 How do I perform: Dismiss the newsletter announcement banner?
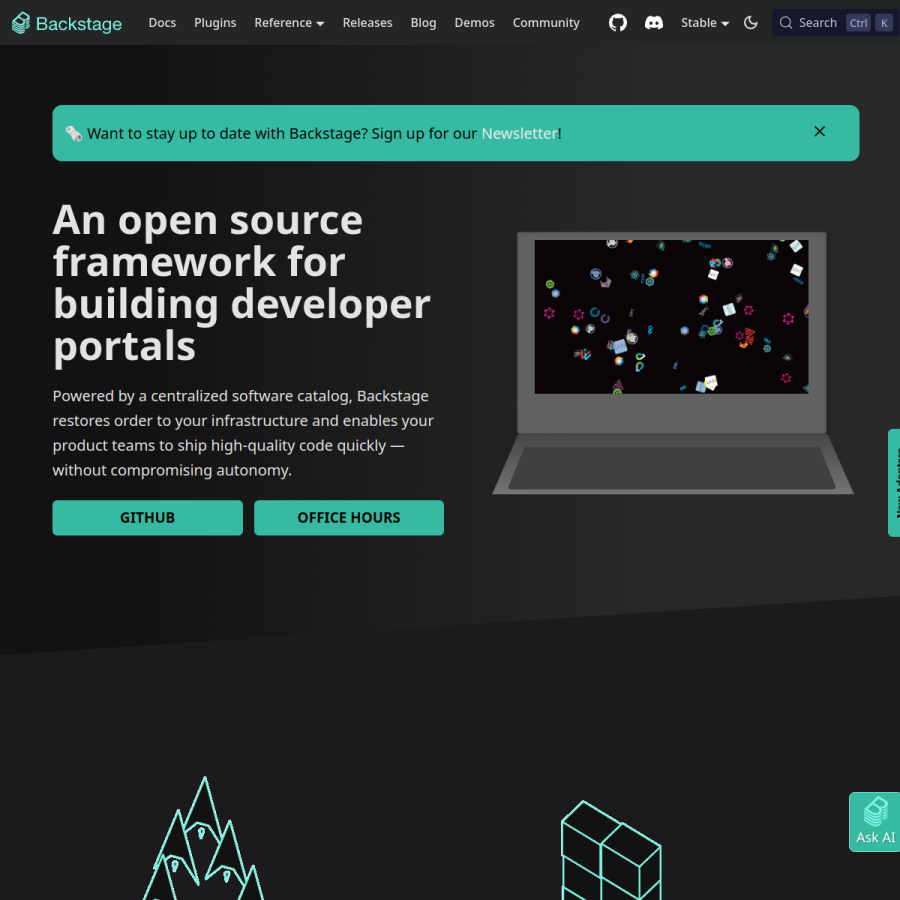[819, 131]
